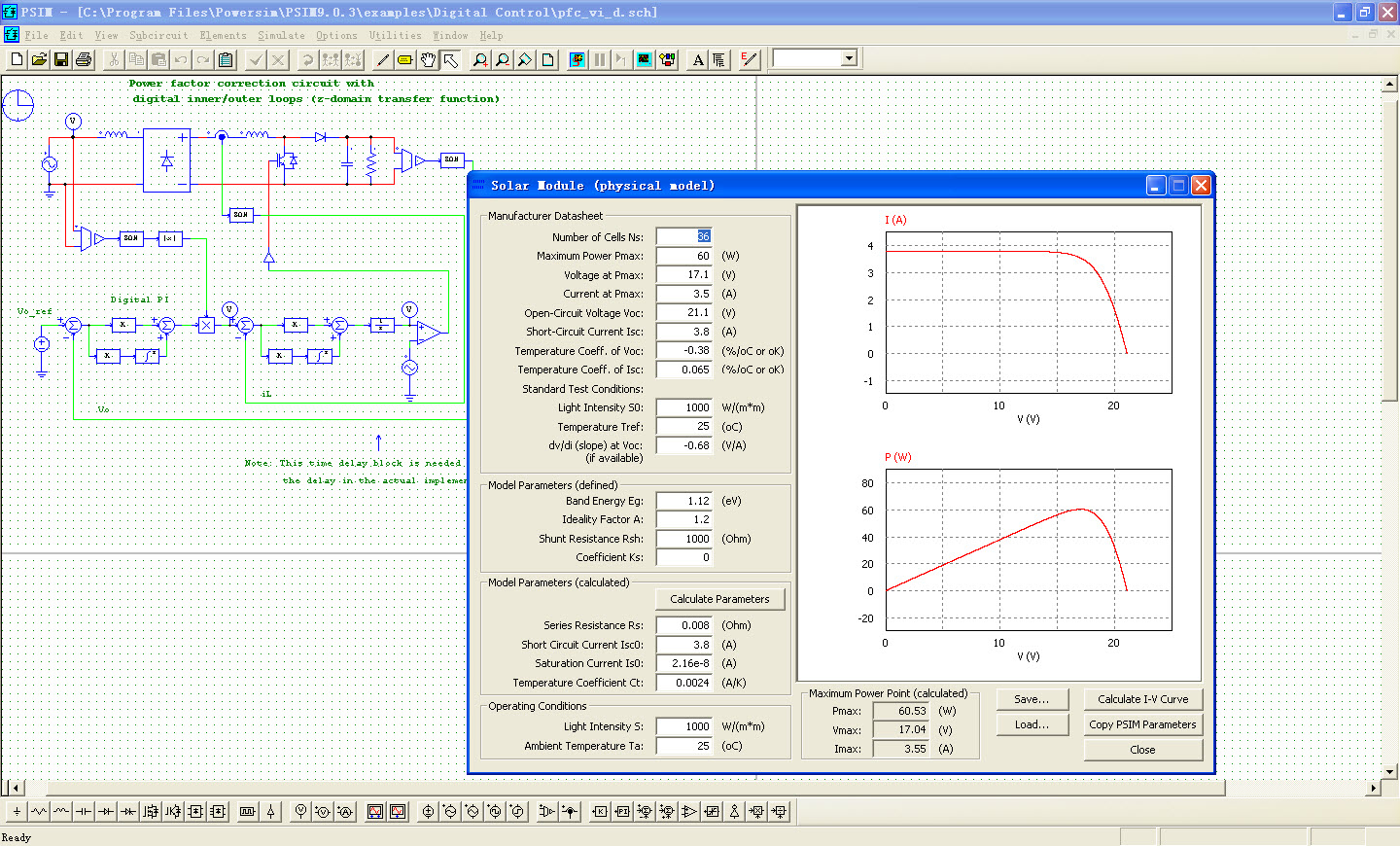Screen dimensions: 1400x846
Task: Open the toolbar combo box dropdown
Action: click(849, 58)
